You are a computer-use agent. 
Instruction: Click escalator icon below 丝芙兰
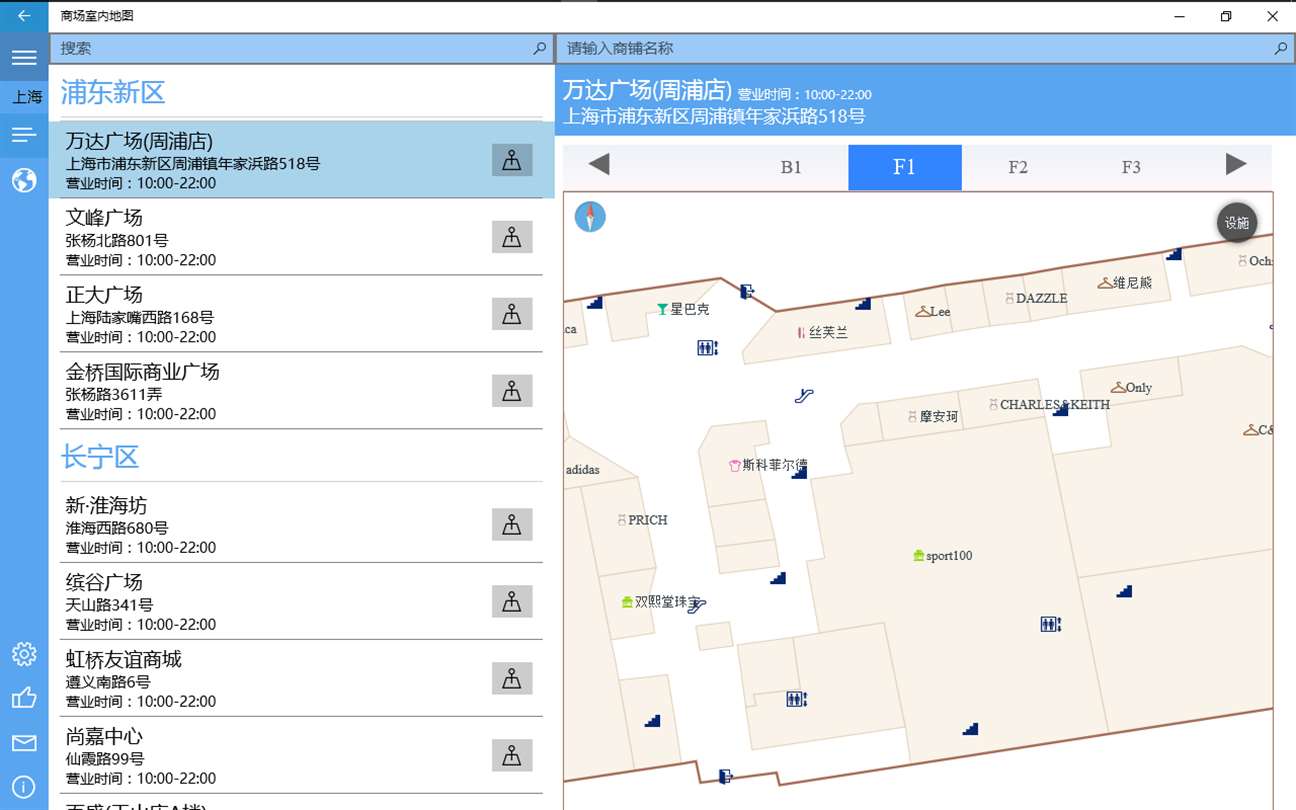point(803,396)
